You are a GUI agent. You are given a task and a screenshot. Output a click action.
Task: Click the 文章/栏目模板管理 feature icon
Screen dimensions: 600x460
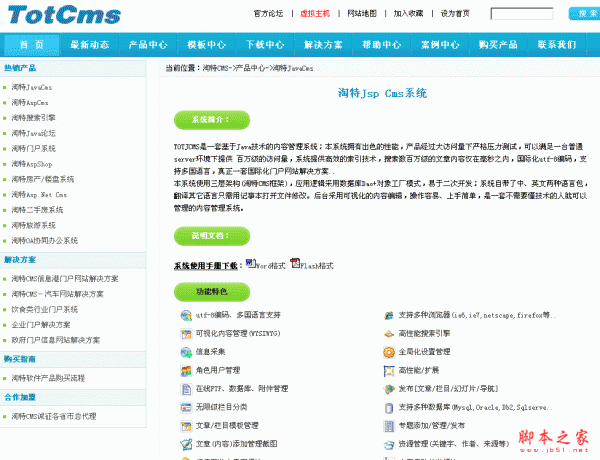186,426
